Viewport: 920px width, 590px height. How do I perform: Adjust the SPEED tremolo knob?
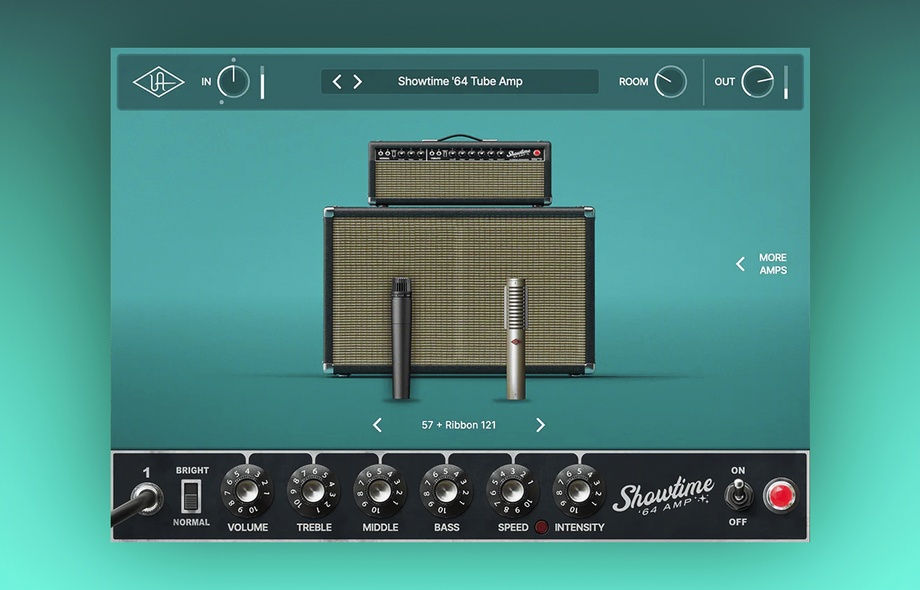point(513,491)
